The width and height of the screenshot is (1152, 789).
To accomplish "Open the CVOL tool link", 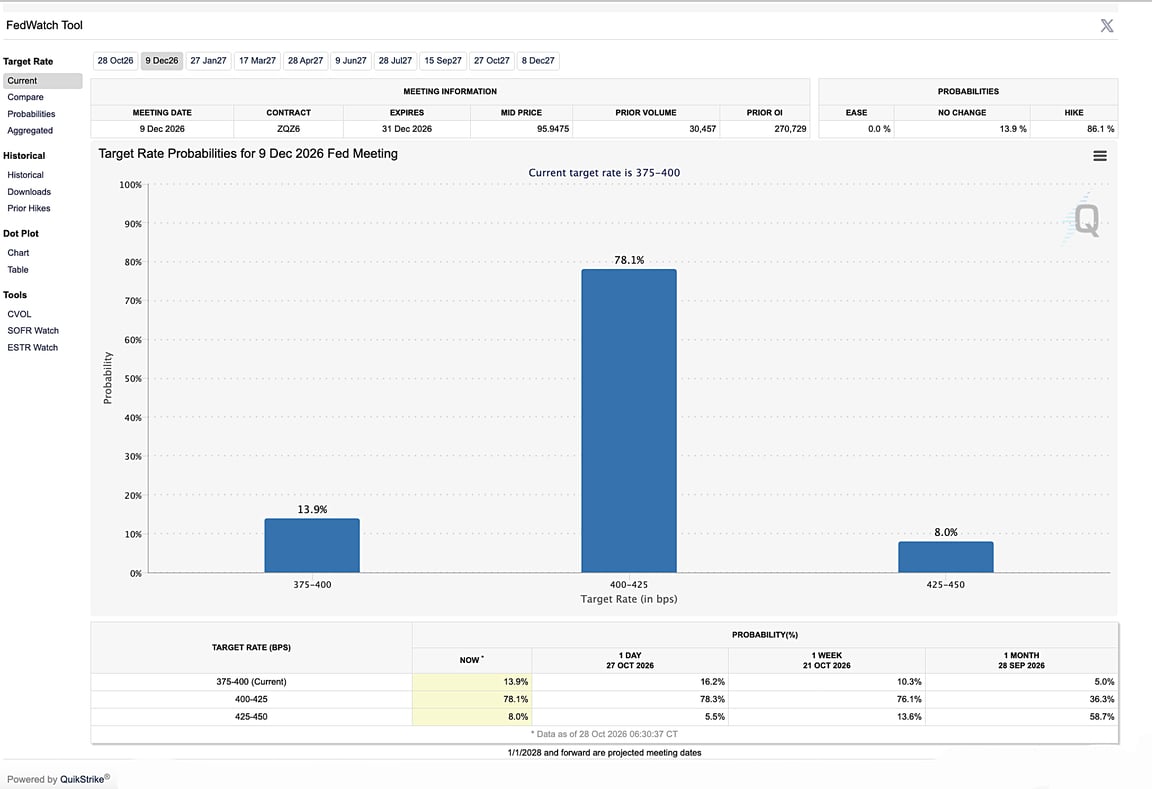I will [19, 314].
